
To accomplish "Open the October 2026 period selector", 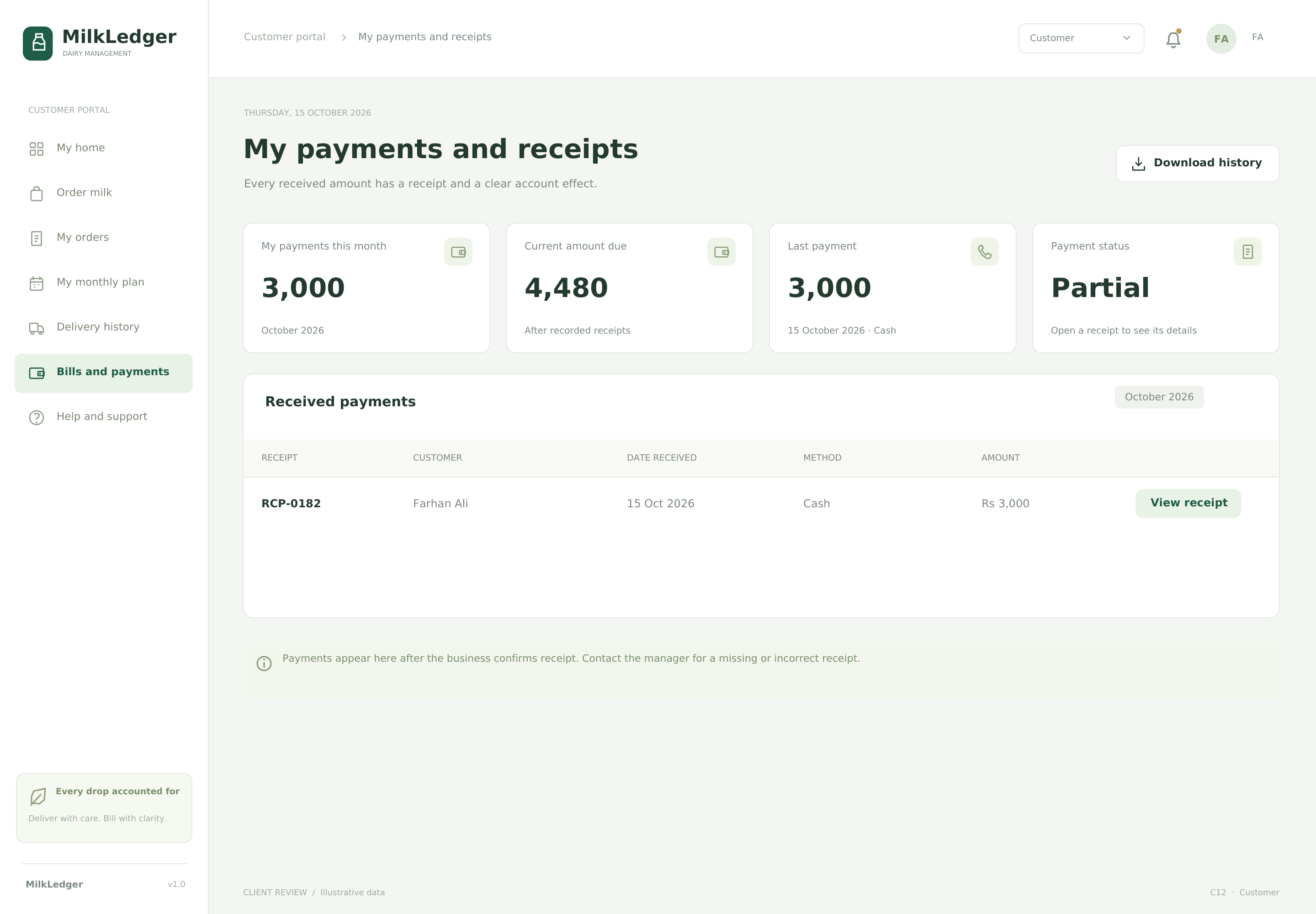I will pyautogui.click(x=1159, y=397).
